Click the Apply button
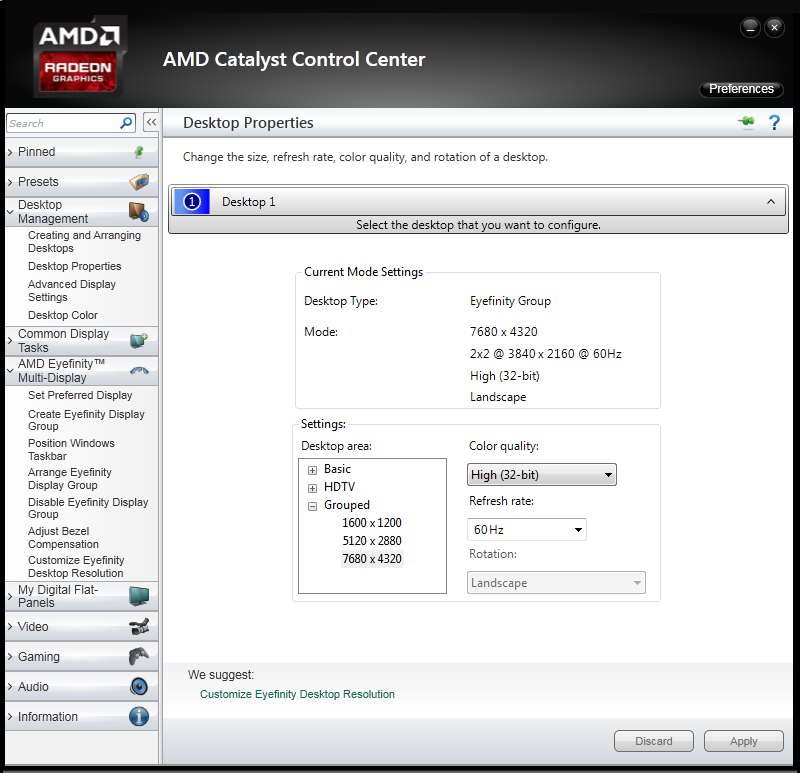Viewport: 800px width, 773px height. (743, 741)
